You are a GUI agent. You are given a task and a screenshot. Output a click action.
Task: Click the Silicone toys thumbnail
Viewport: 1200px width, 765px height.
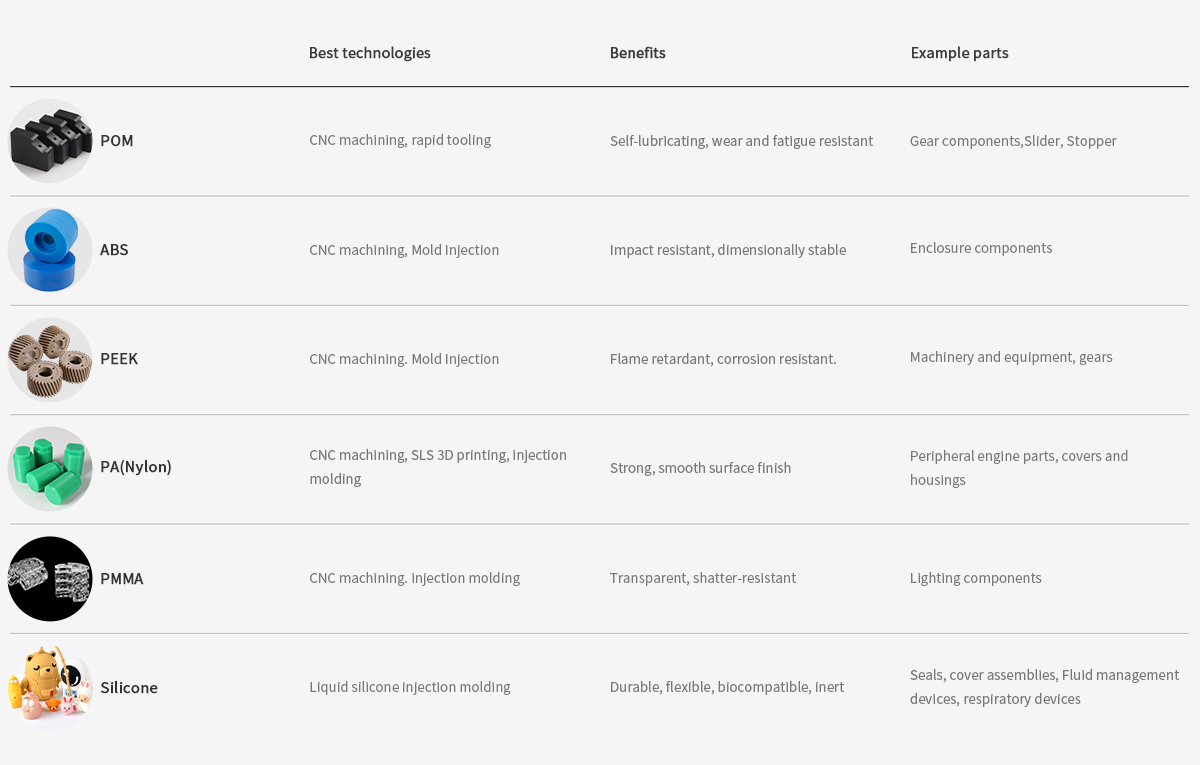coord(50,687)
